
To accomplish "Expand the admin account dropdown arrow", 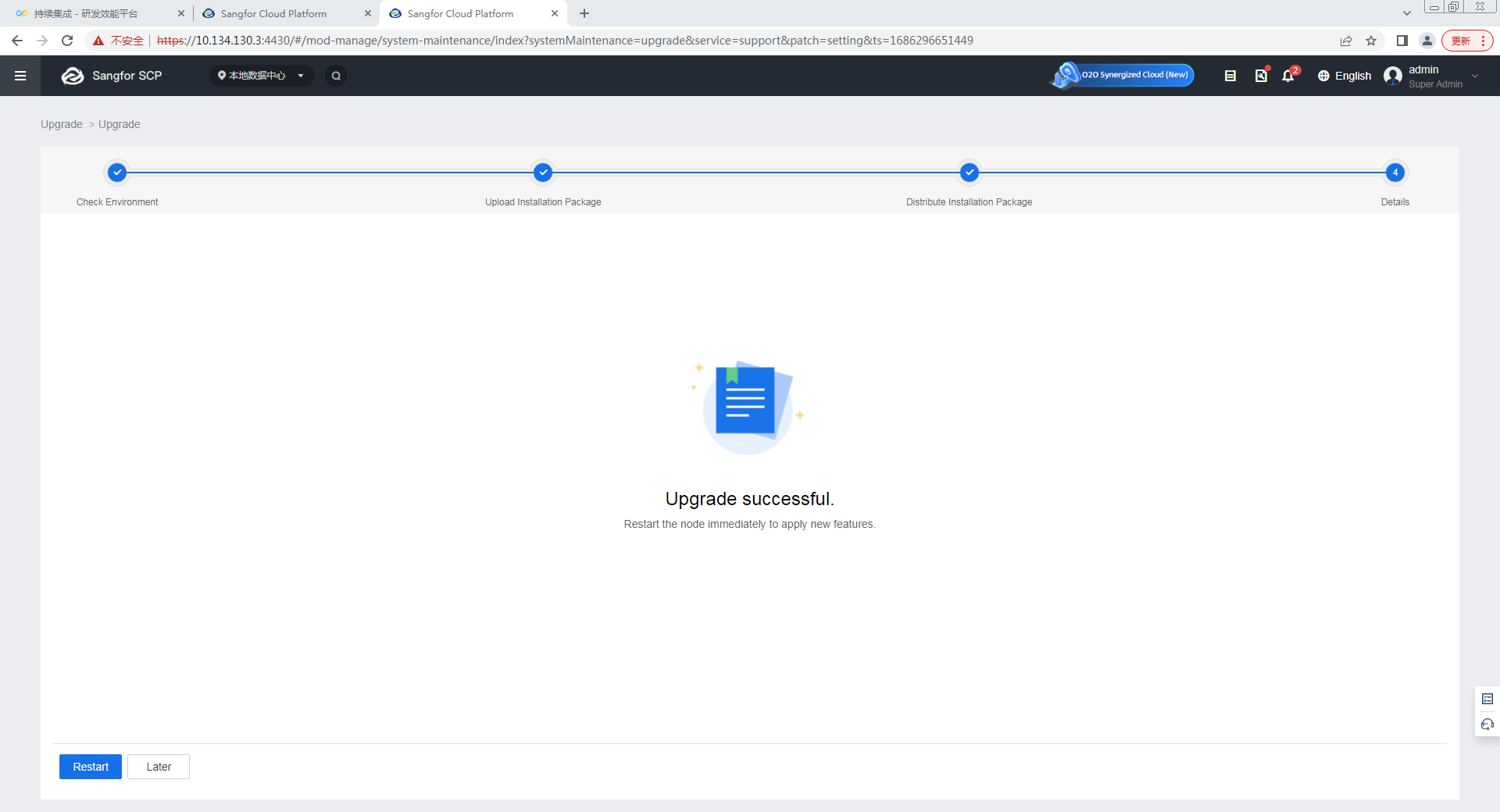I will pyautogui.click(x=1475, y=76).
